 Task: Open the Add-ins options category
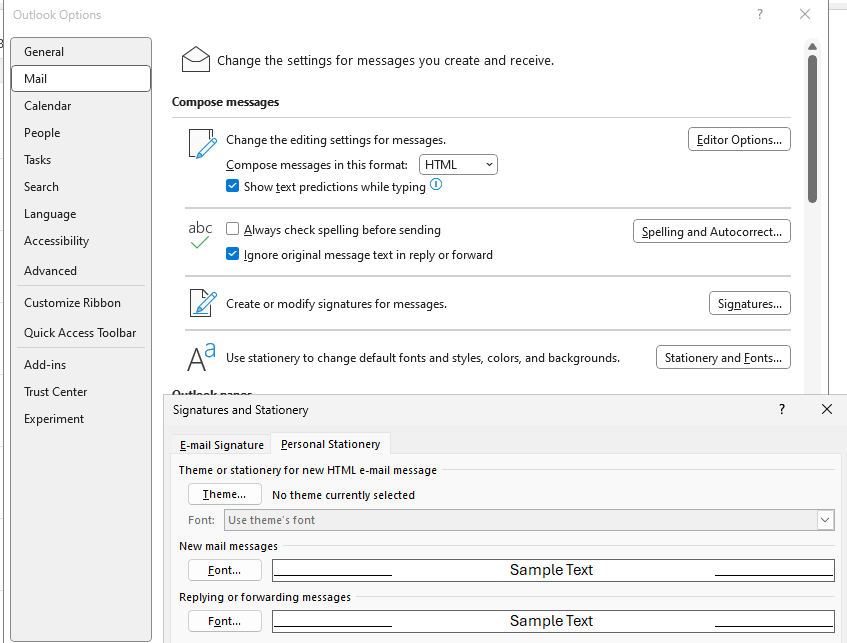(x=81, y=365)
